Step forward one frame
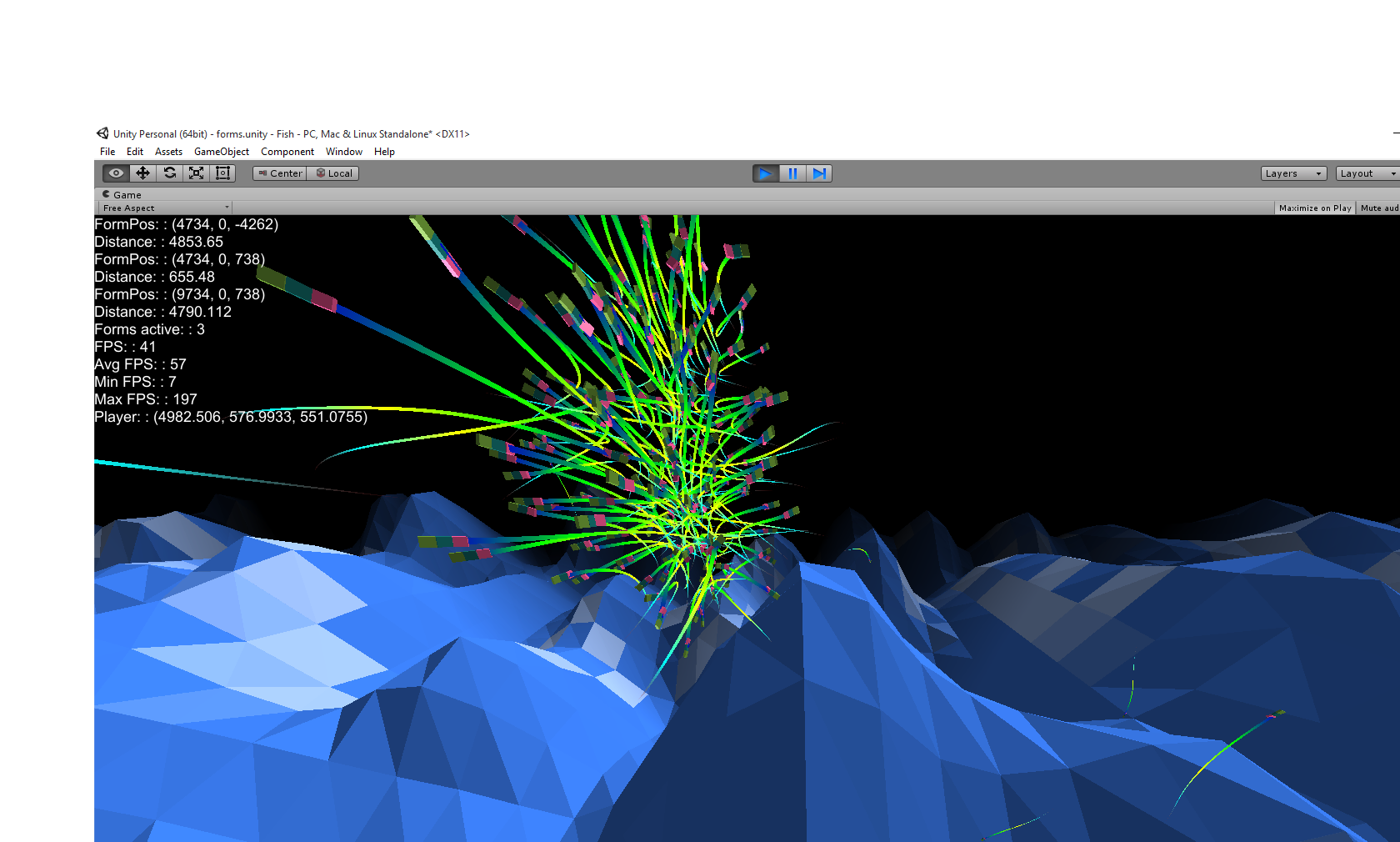 coord(819,173)
